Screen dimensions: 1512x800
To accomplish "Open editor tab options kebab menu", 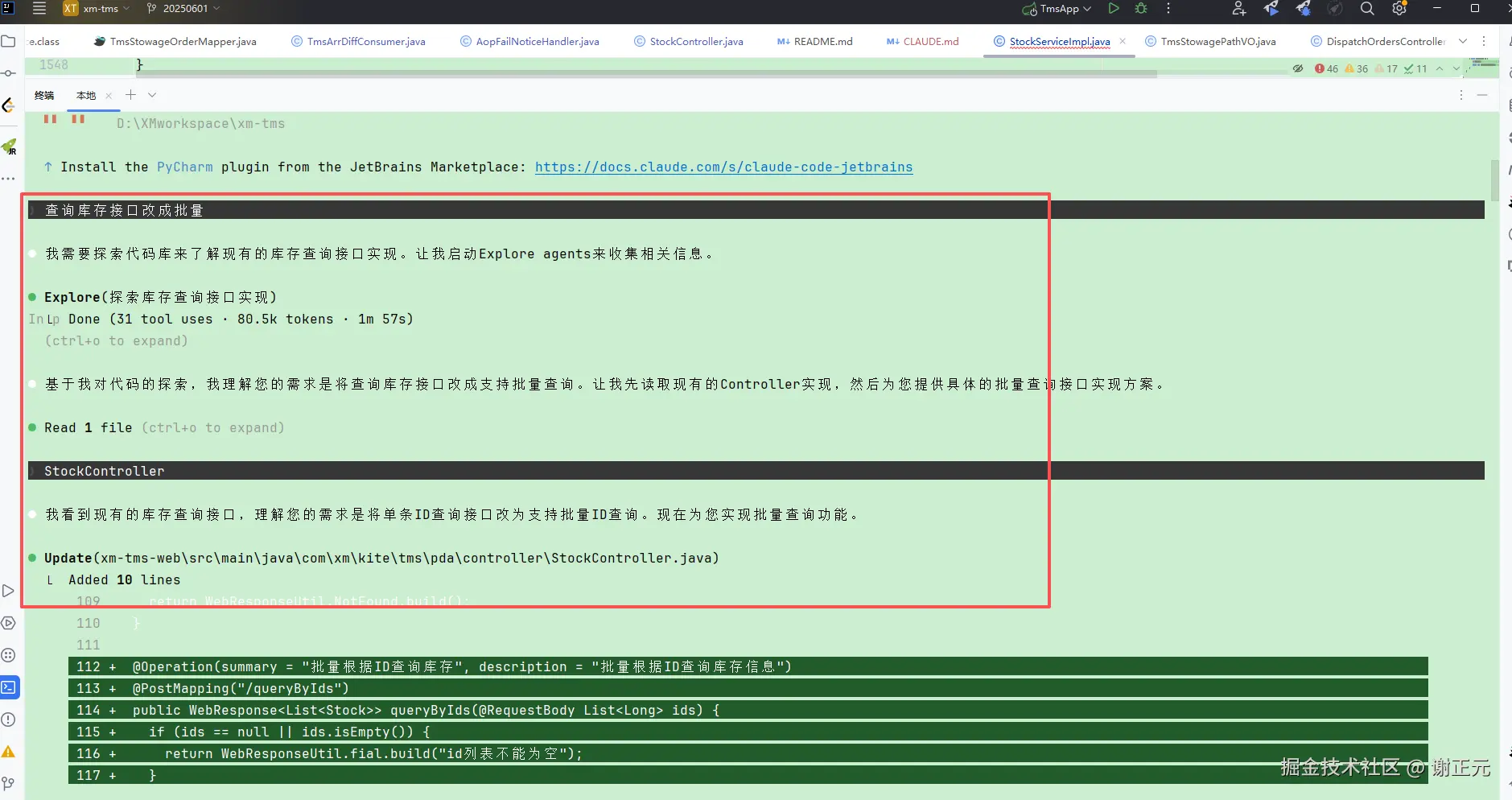I will pyautogui.click(x=1485, y=41).
